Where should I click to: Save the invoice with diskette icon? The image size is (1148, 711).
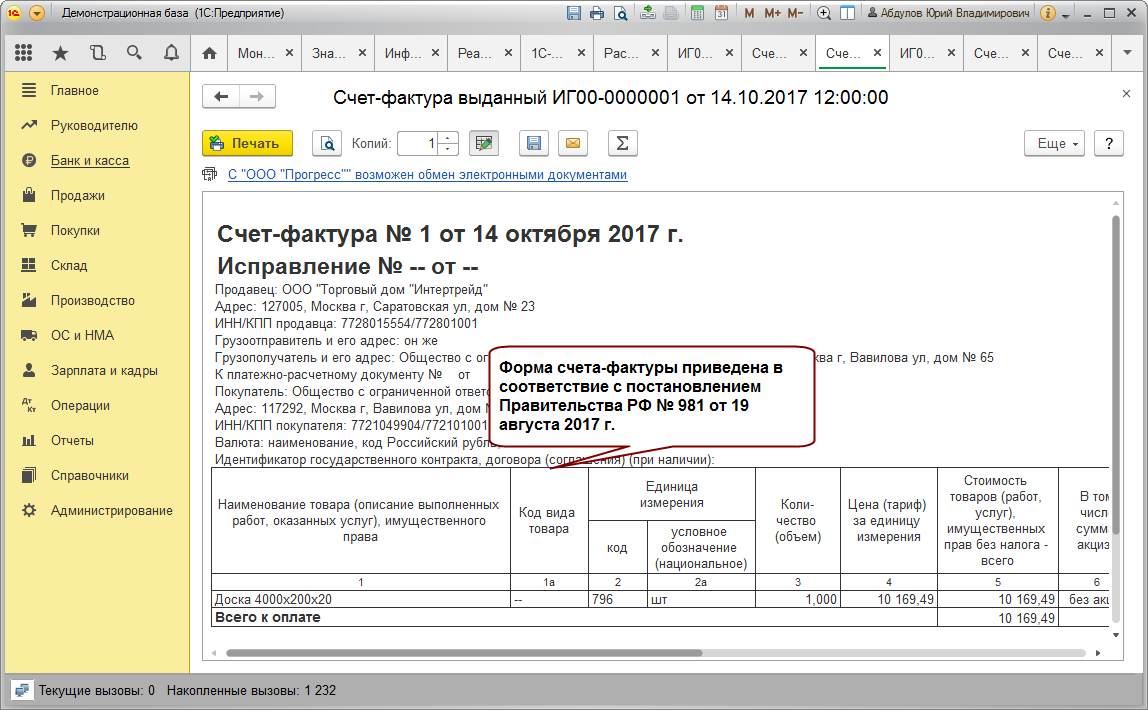coord(534,143)
